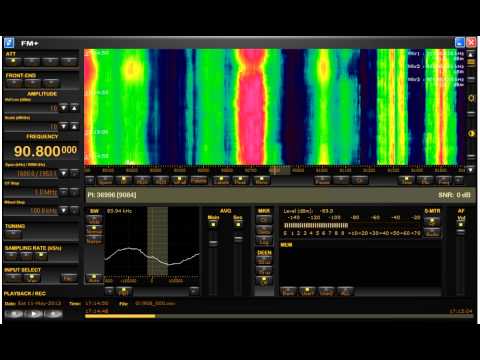Image resolution: width=480 pixels, height=360 pixels.
Task: Toggle the AVG Sec indicator
Action: 238,225
